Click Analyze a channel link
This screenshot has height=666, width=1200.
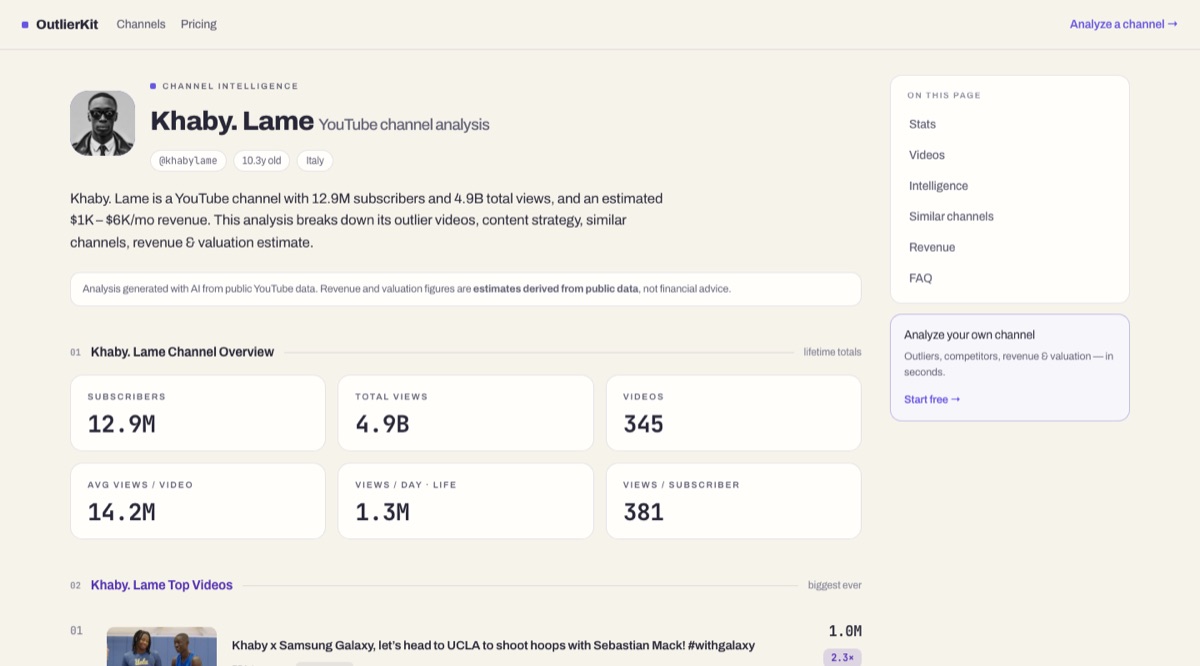click(x=1123, y=24)
